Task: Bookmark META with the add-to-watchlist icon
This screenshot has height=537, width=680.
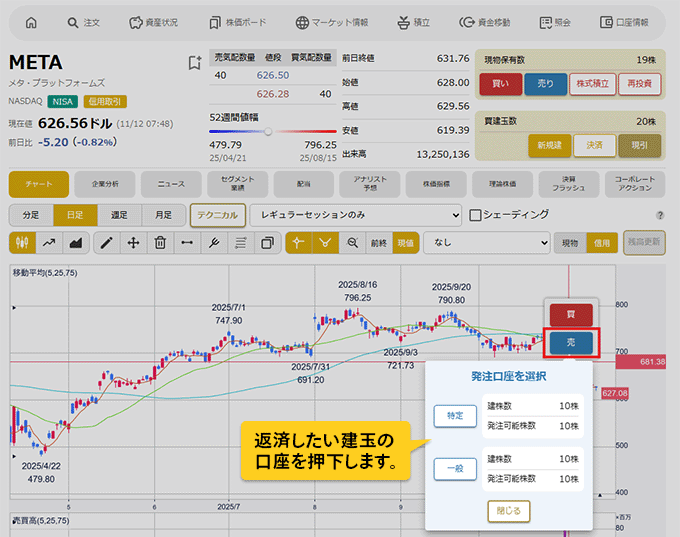Action: point(195,62)
